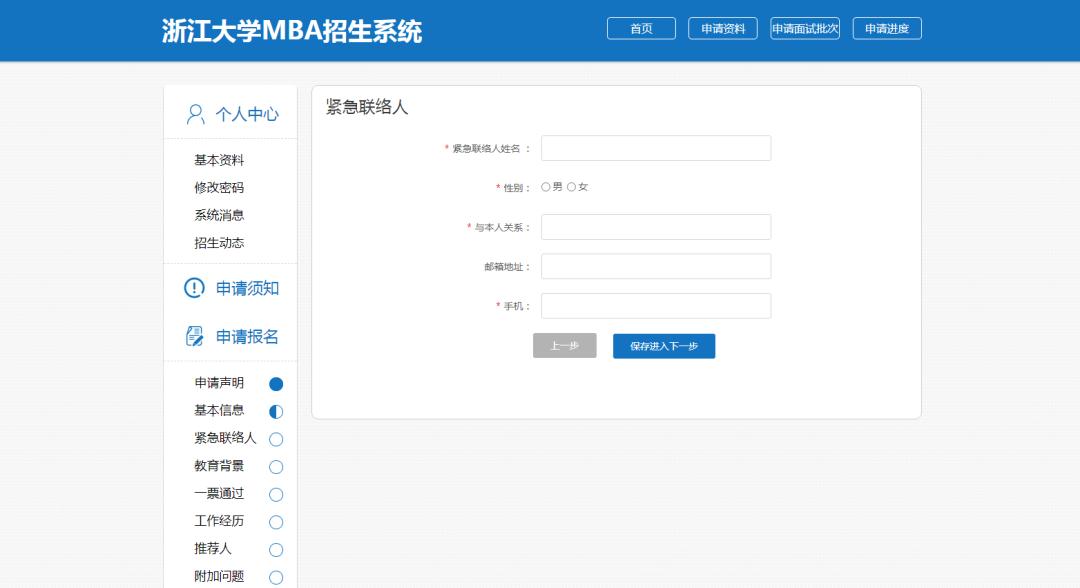Click the 紧急联络人姓名 input field

click(655, 147)
